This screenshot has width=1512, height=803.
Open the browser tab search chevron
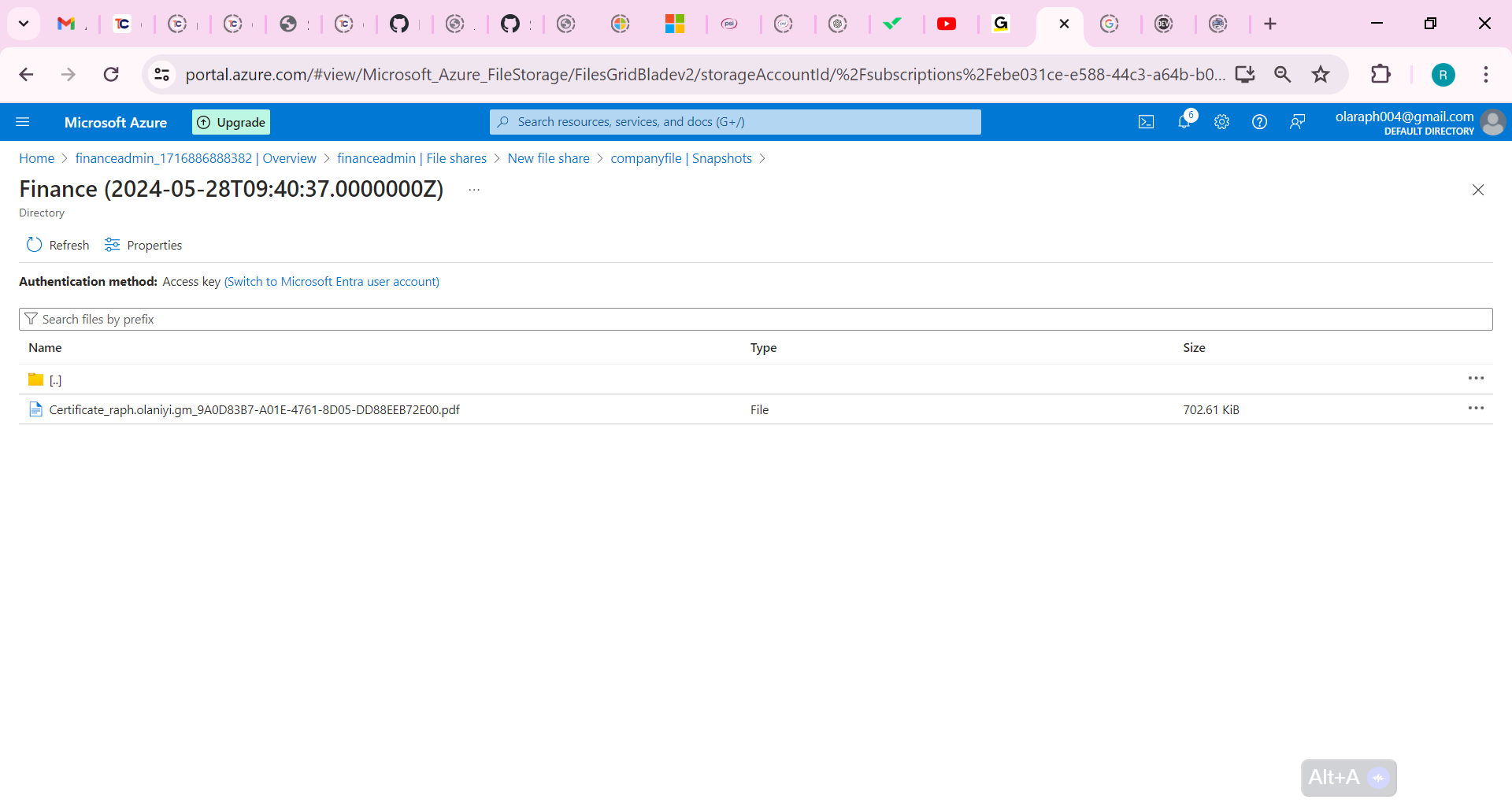click(23, 23)
